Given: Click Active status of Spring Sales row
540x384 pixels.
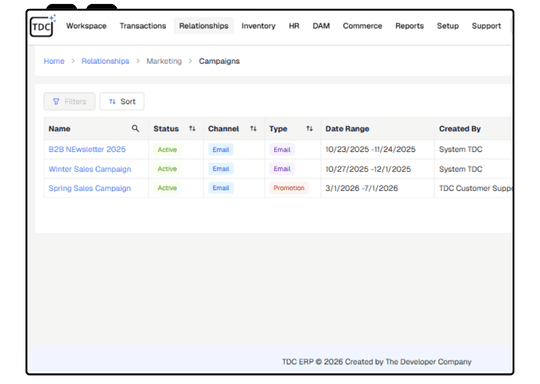Looking at the screenshot, I should click(x=167, y=188).
